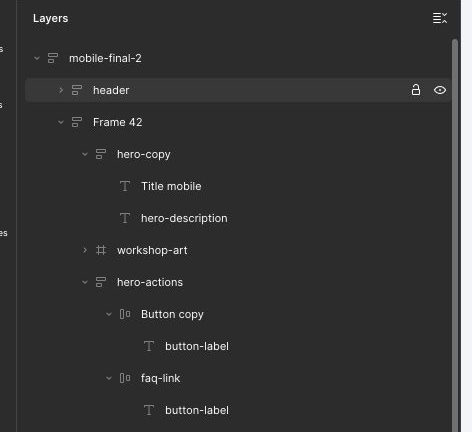Click the horizontal layout icon of Button copy
472x432 pixels.
pyautogui.click(x=125, y=314)
